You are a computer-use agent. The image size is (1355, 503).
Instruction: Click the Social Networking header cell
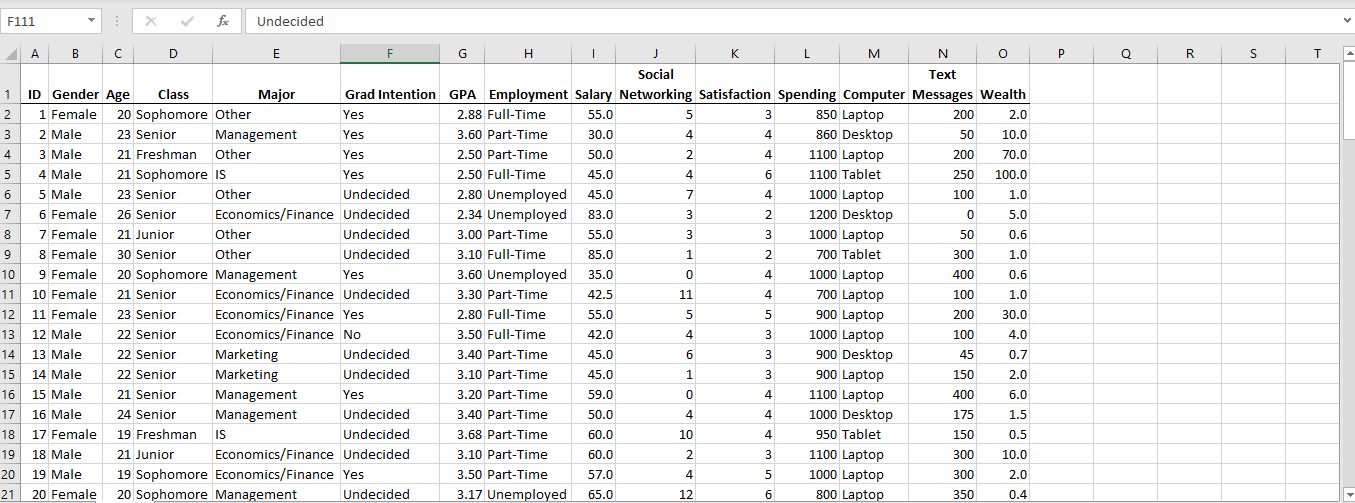point(655,84)
